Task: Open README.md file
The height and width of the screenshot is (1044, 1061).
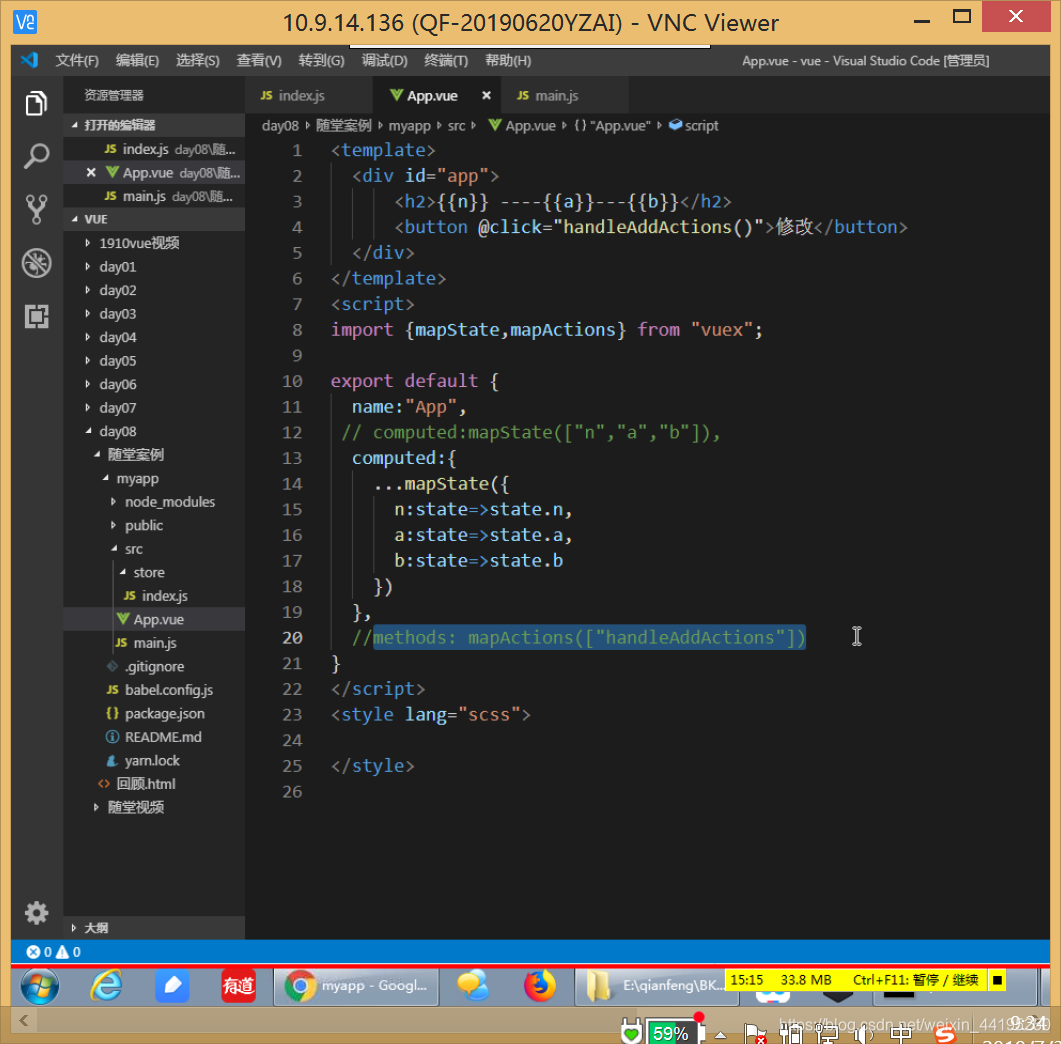Action: click(x=154, y=737)
